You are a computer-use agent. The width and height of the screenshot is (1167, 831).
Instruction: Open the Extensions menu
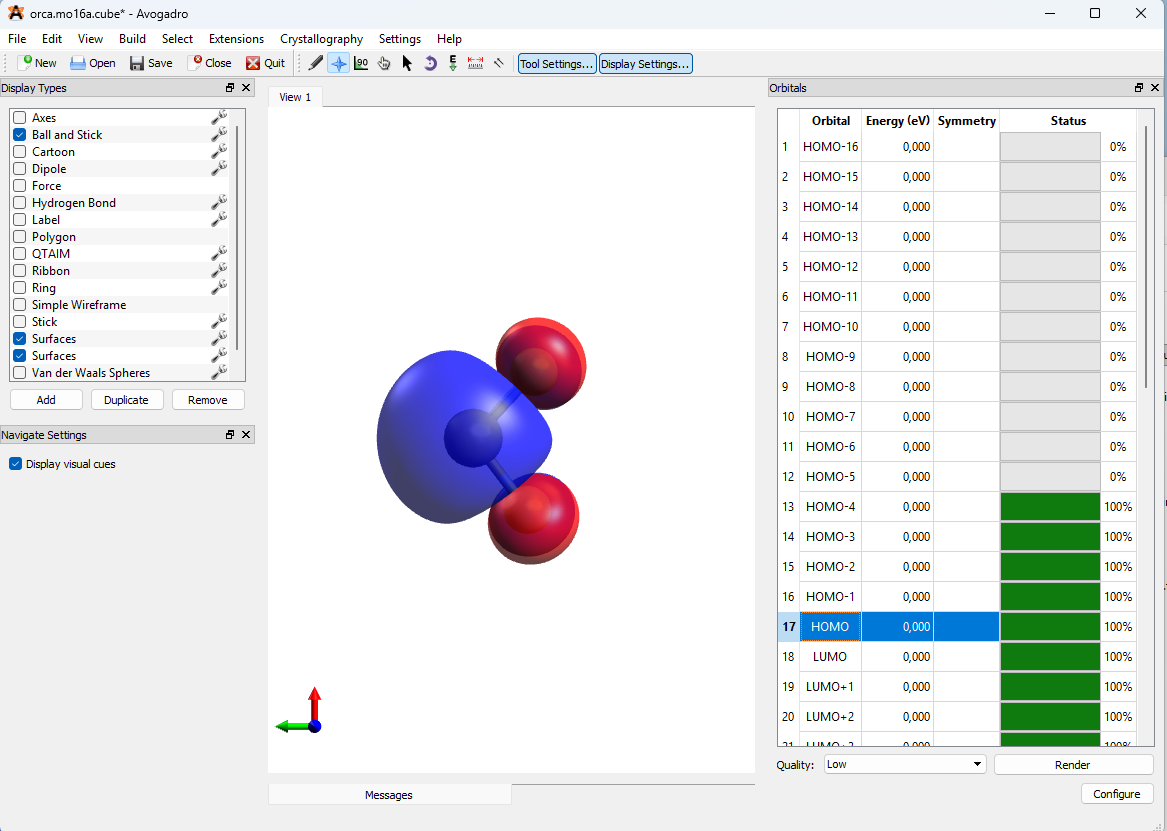click(236, 39)
